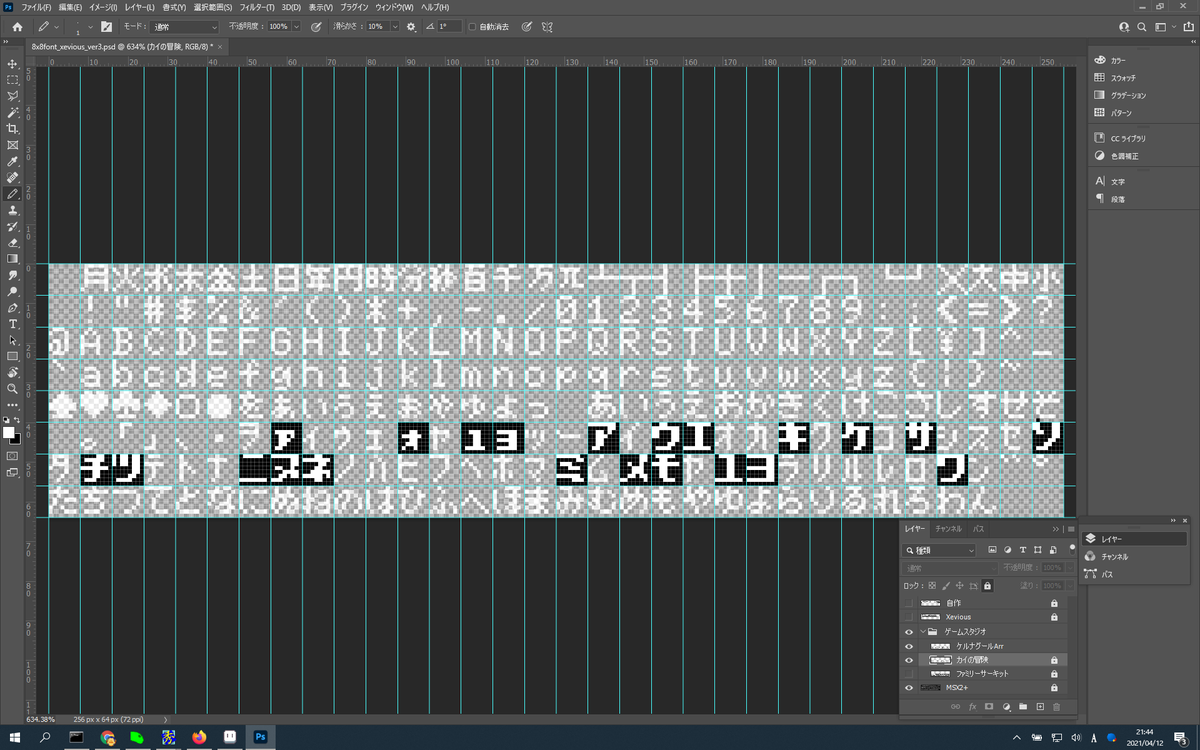Enable the 自動消去 checkbox

472,26
